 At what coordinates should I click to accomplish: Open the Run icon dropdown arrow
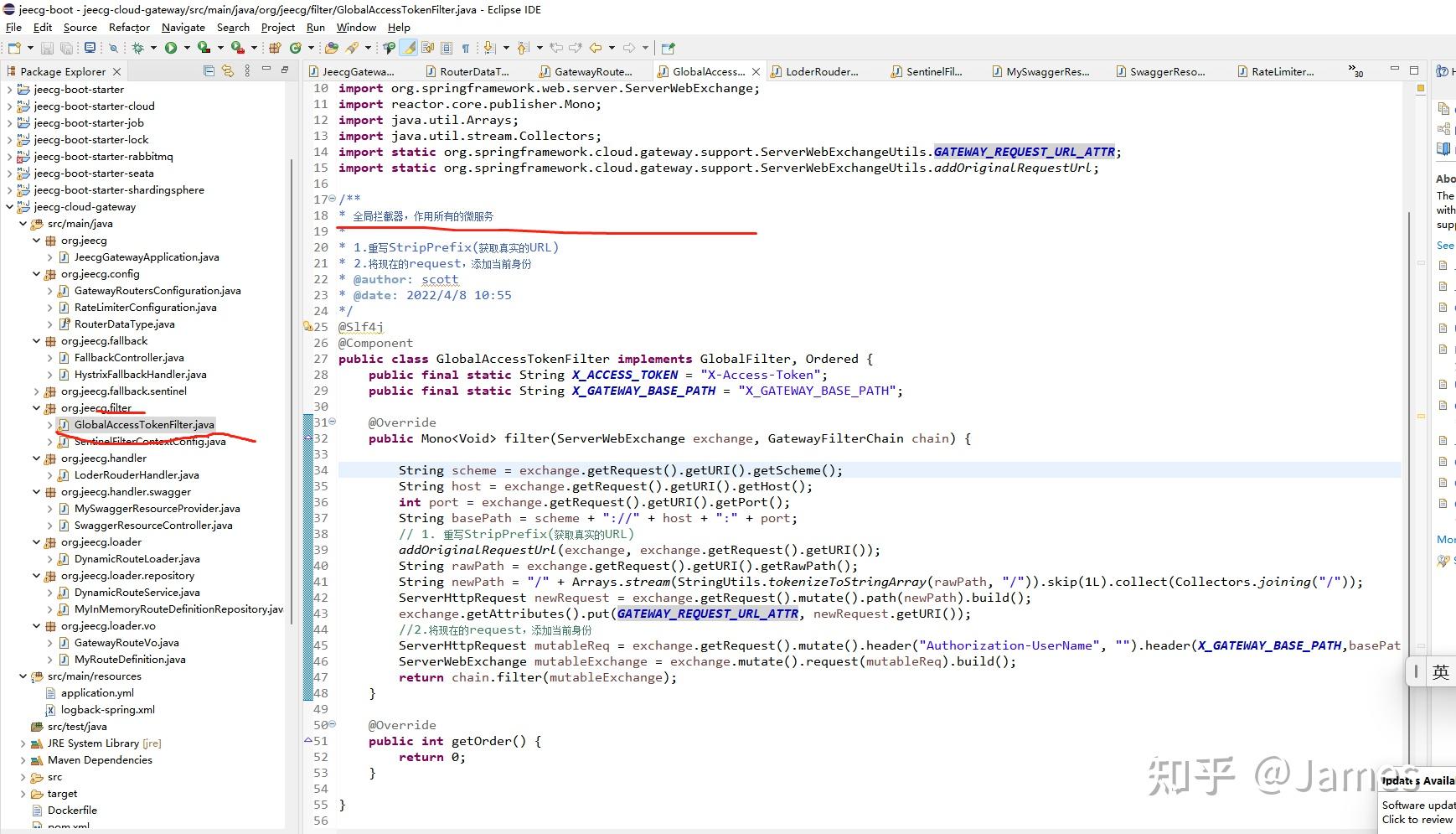(x=187, y=48)
